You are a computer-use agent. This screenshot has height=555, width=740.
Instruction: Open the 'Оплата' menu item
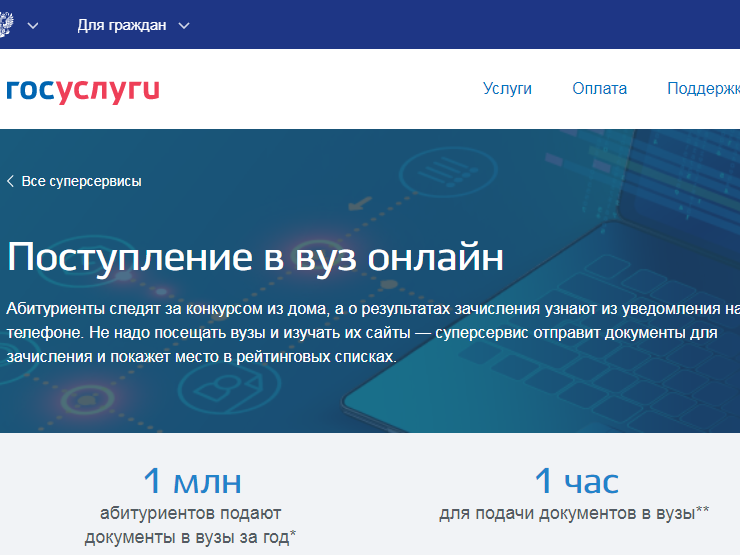coord(599,88)
